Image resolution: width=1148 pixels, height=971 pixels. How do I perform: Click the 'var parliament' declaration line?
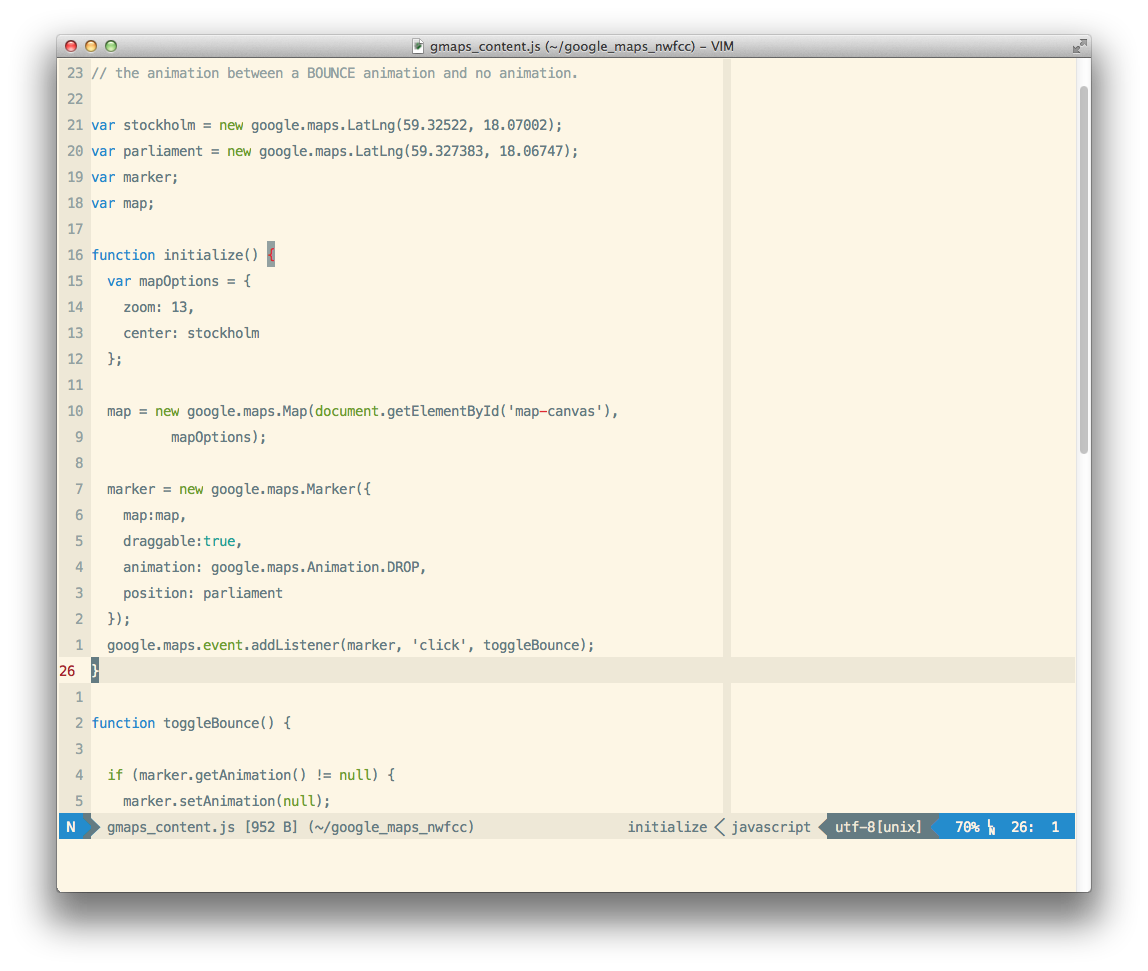pos(335,151)
